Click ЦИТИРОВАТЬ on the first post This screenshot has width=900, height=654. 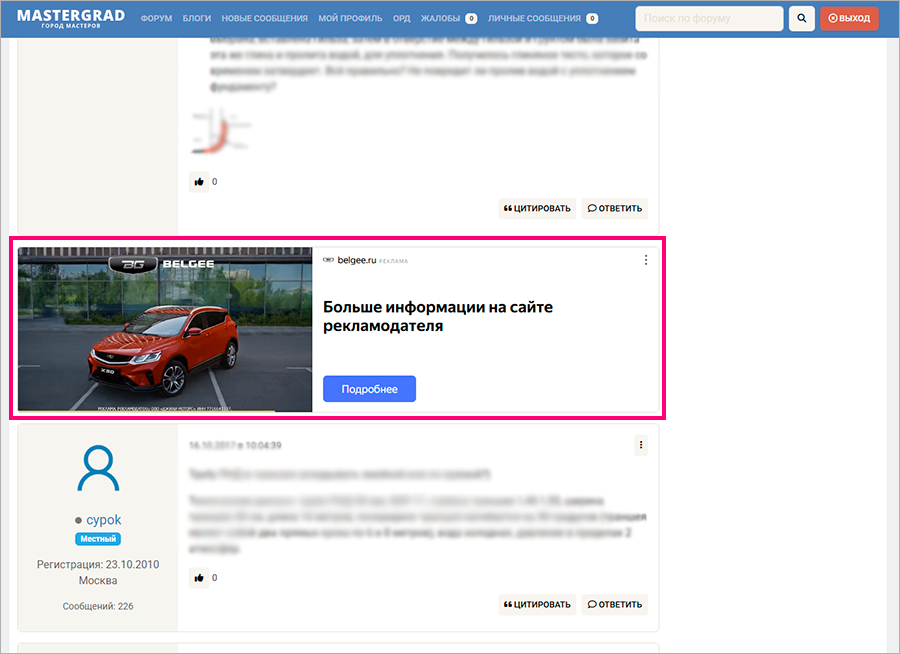click(x=537, y=208)
